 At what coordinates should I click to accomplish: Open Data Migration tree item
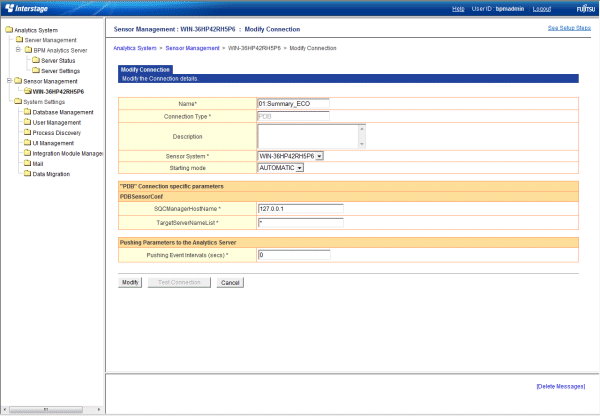pos(51,174)
